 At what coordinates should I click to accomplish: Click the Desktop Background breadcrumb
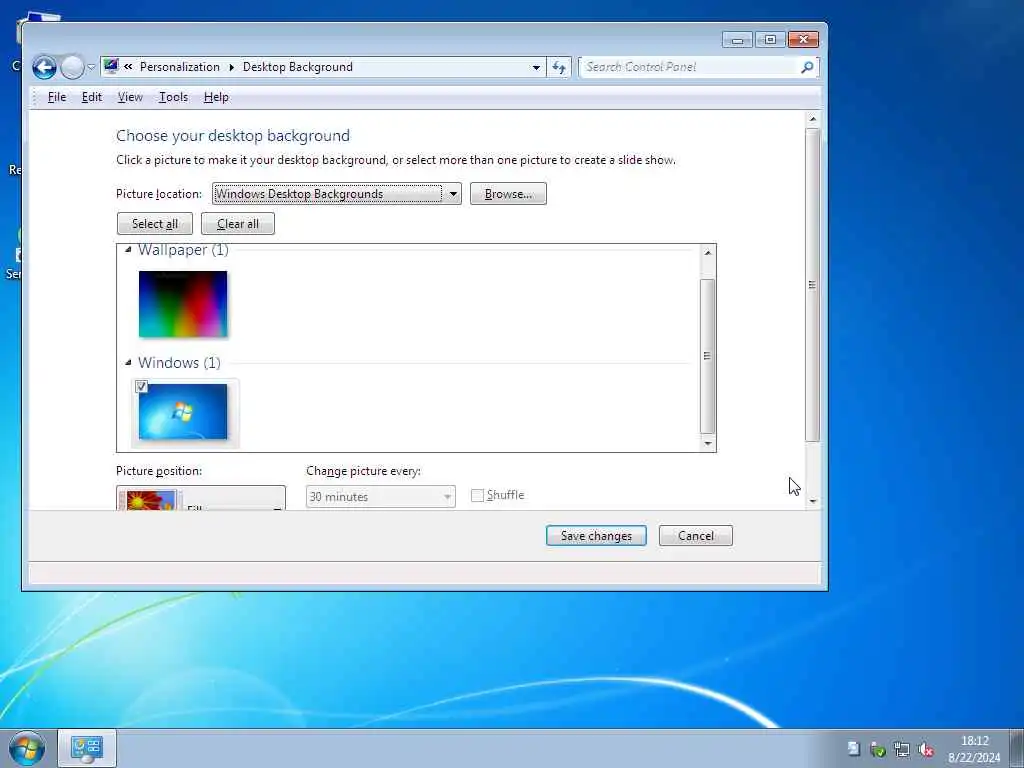pyautogui.click(x=298, y=67)
